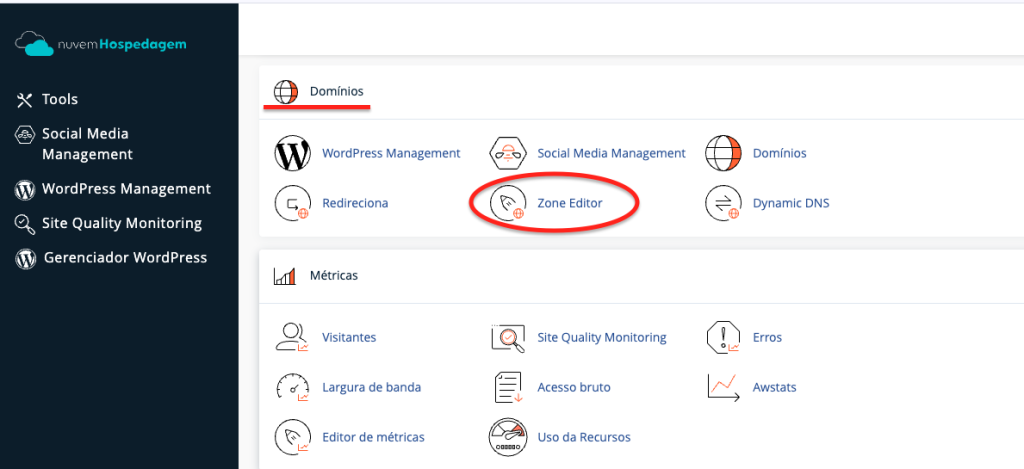The image size is (1024, 469).
Task: Select the Awstats chart icon
Action: tap(723, 387)
